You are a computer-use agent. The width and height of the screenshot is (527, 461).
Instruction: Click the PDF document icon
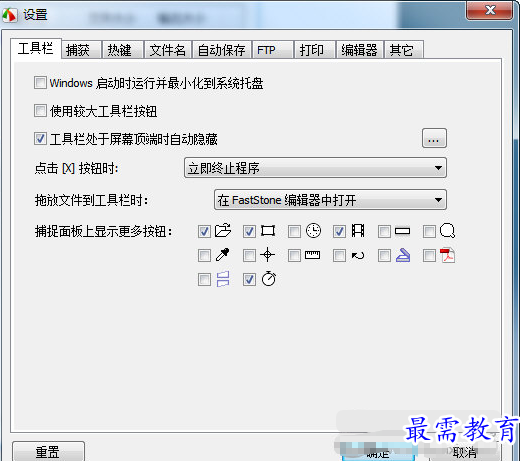coord(447,255)
